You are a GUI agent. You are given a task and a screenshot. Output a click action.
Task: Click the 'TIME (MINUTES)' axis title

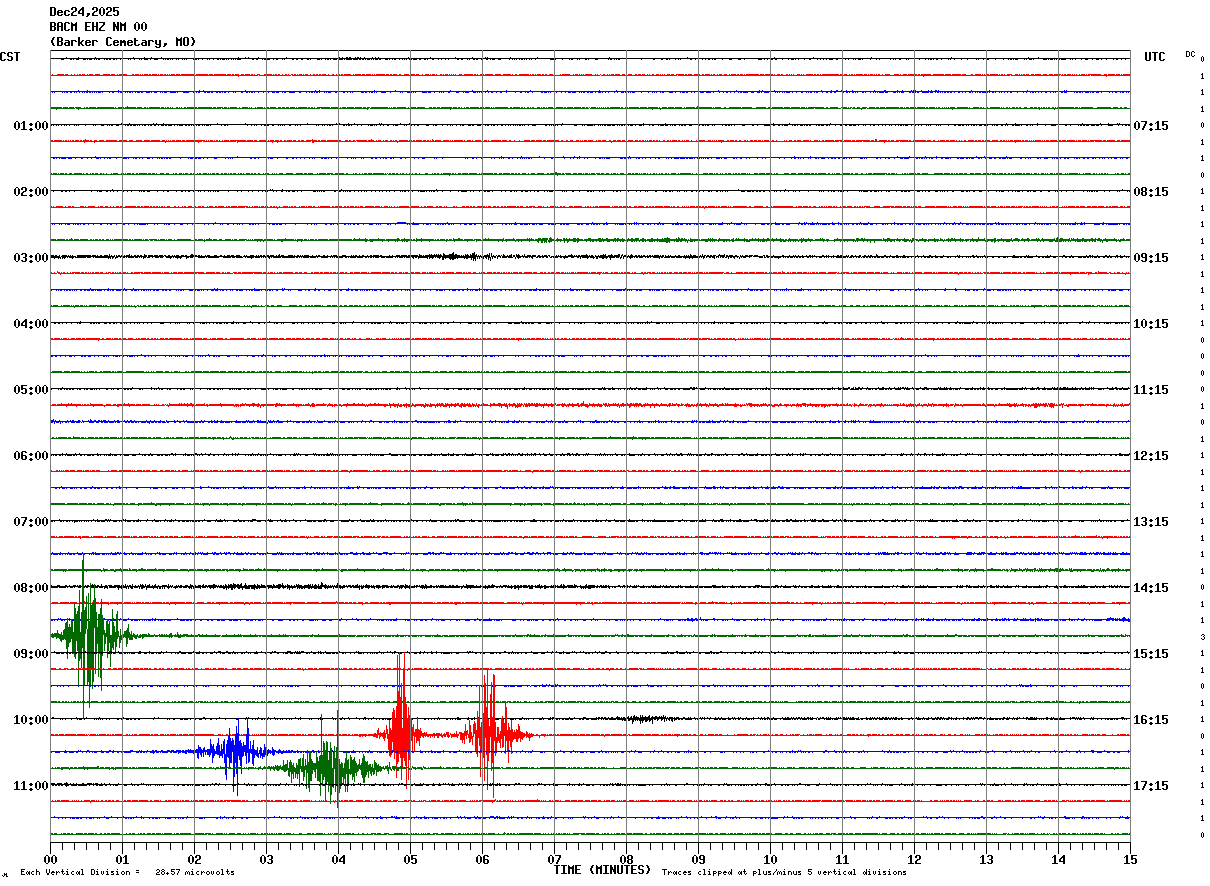click(x=601, y=870)
